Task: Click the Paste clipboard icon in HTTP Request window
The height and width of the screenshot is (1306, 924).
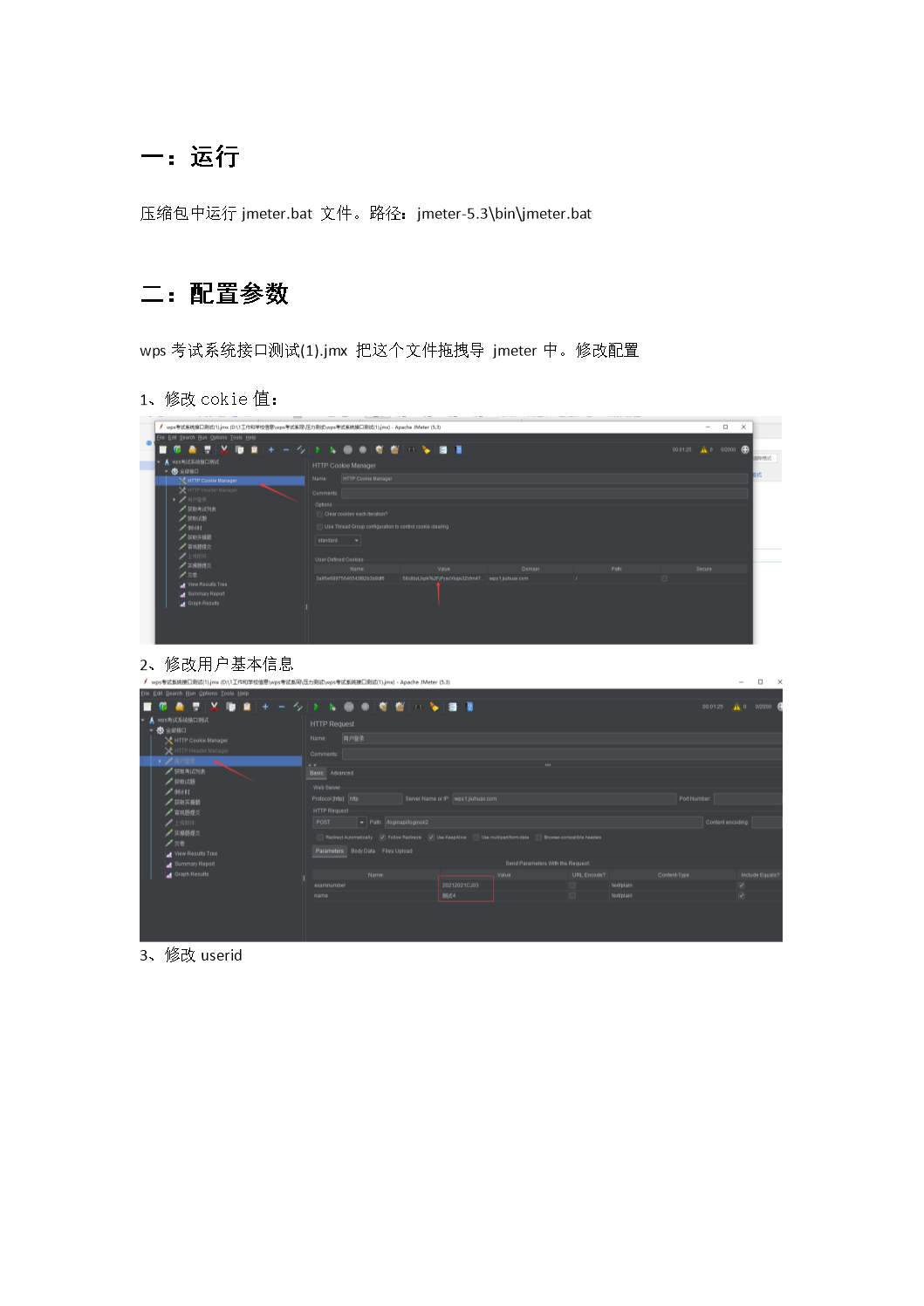Action: 247,707
